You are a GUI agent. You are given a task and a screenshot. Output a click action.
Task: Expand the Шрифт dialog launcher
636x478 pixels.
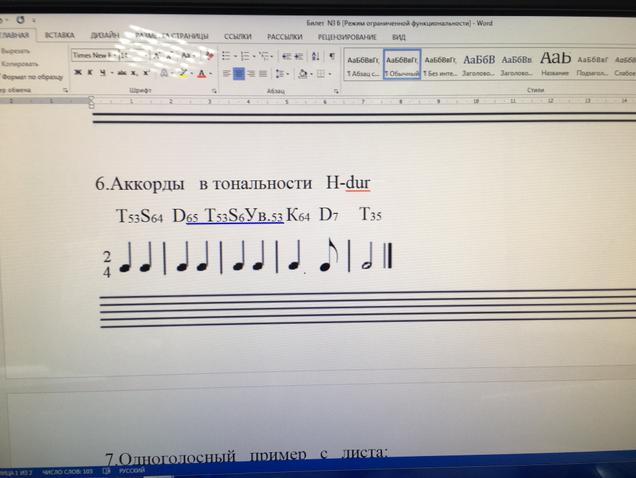point(214,91)
